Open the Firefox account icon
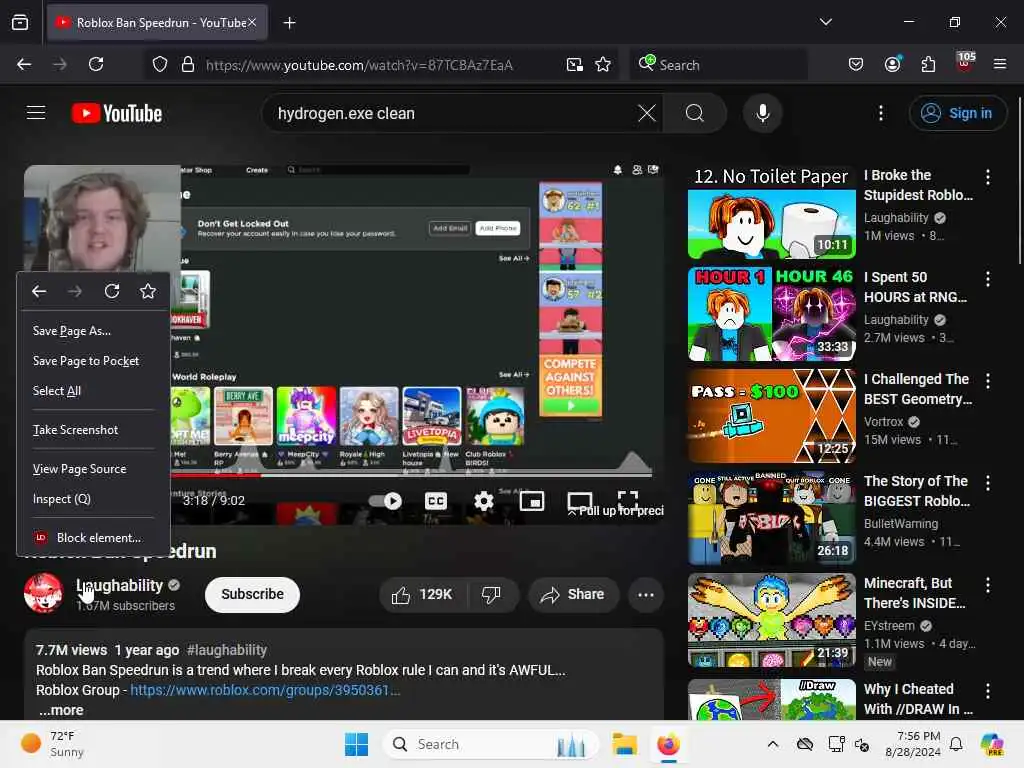 pos(892,64)
